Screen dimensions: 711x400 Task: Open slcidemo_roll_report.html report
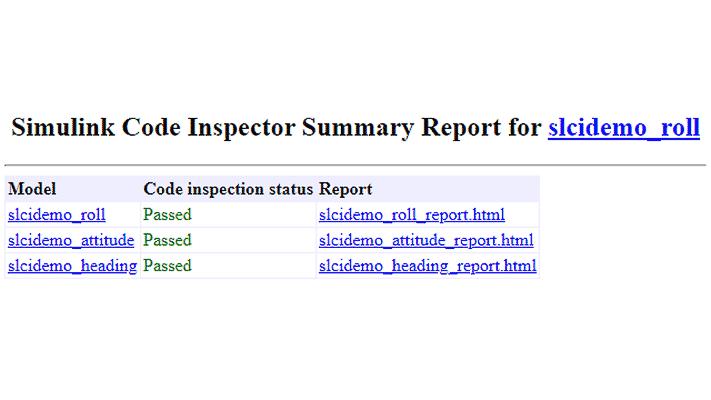pos(412,215)
